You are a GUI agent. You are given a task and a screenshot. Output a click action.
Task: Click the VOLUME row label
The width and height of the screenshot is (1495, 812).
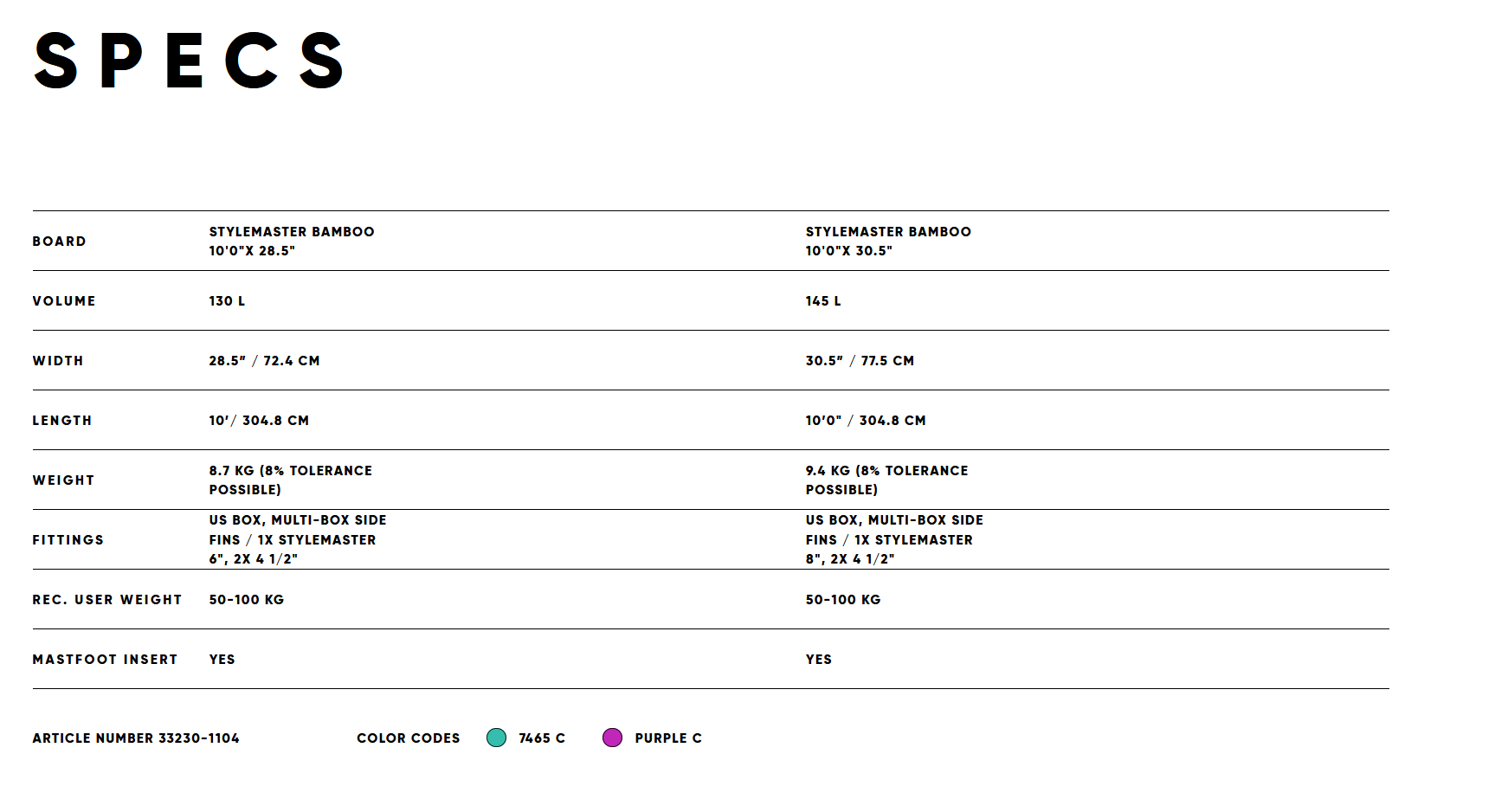pos(64,301)
